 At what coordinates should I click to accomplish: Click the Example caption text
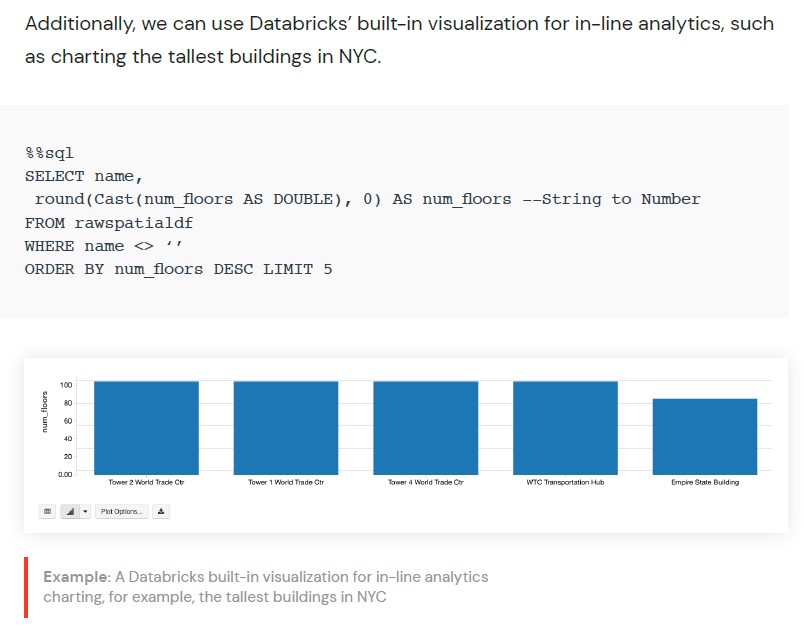coord(266,587)
